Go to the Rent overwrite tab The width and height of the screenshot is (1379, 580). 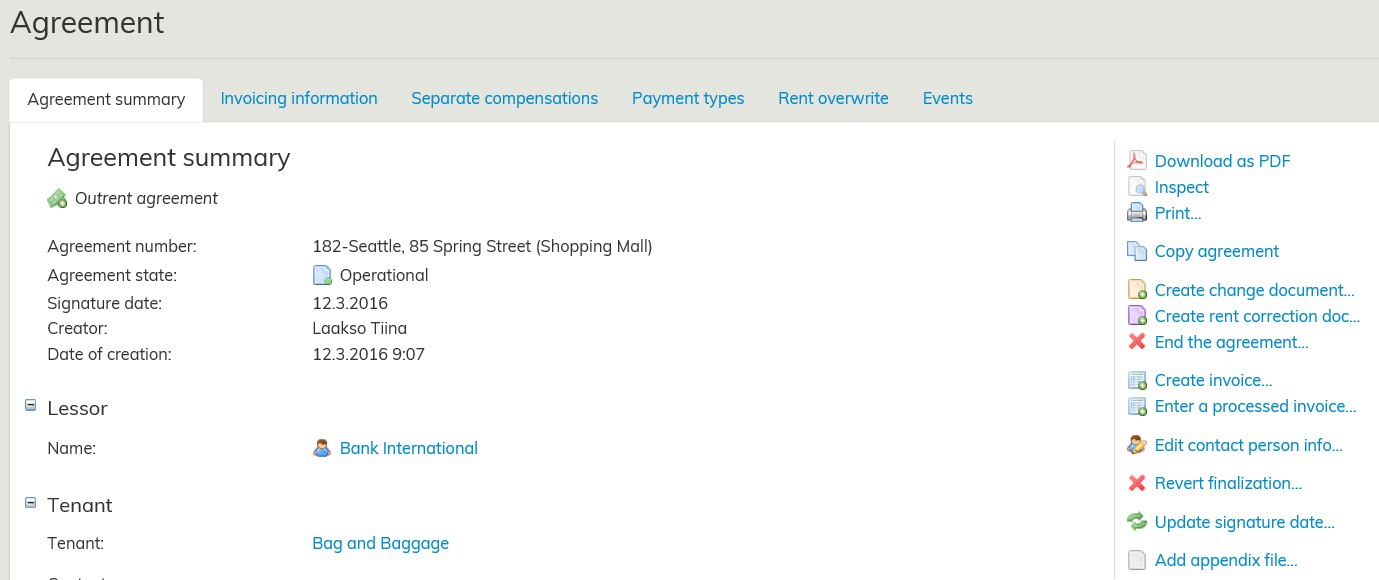[833, 98]
